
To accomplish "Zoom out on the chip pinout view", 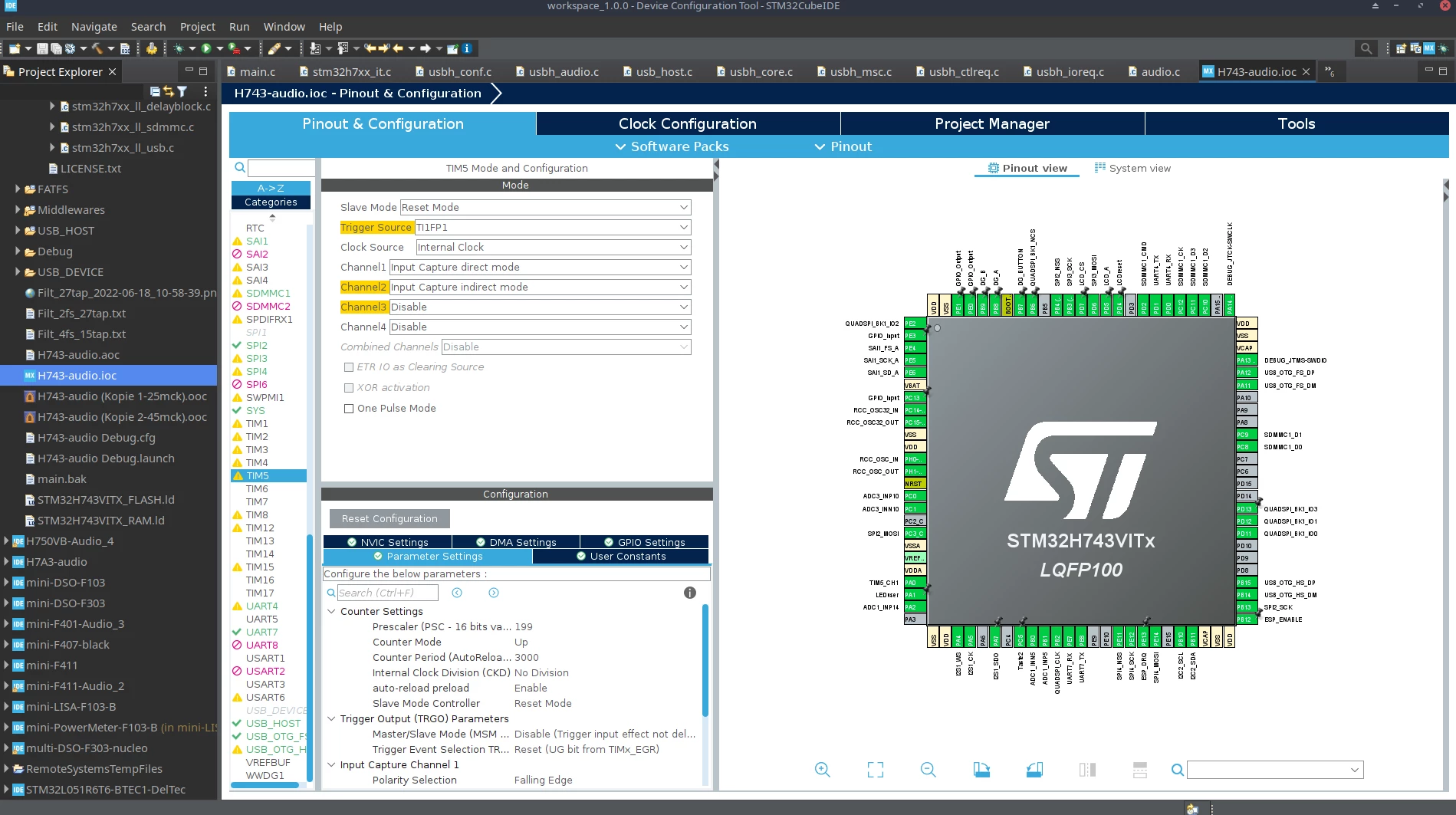I will click(928, 770).
